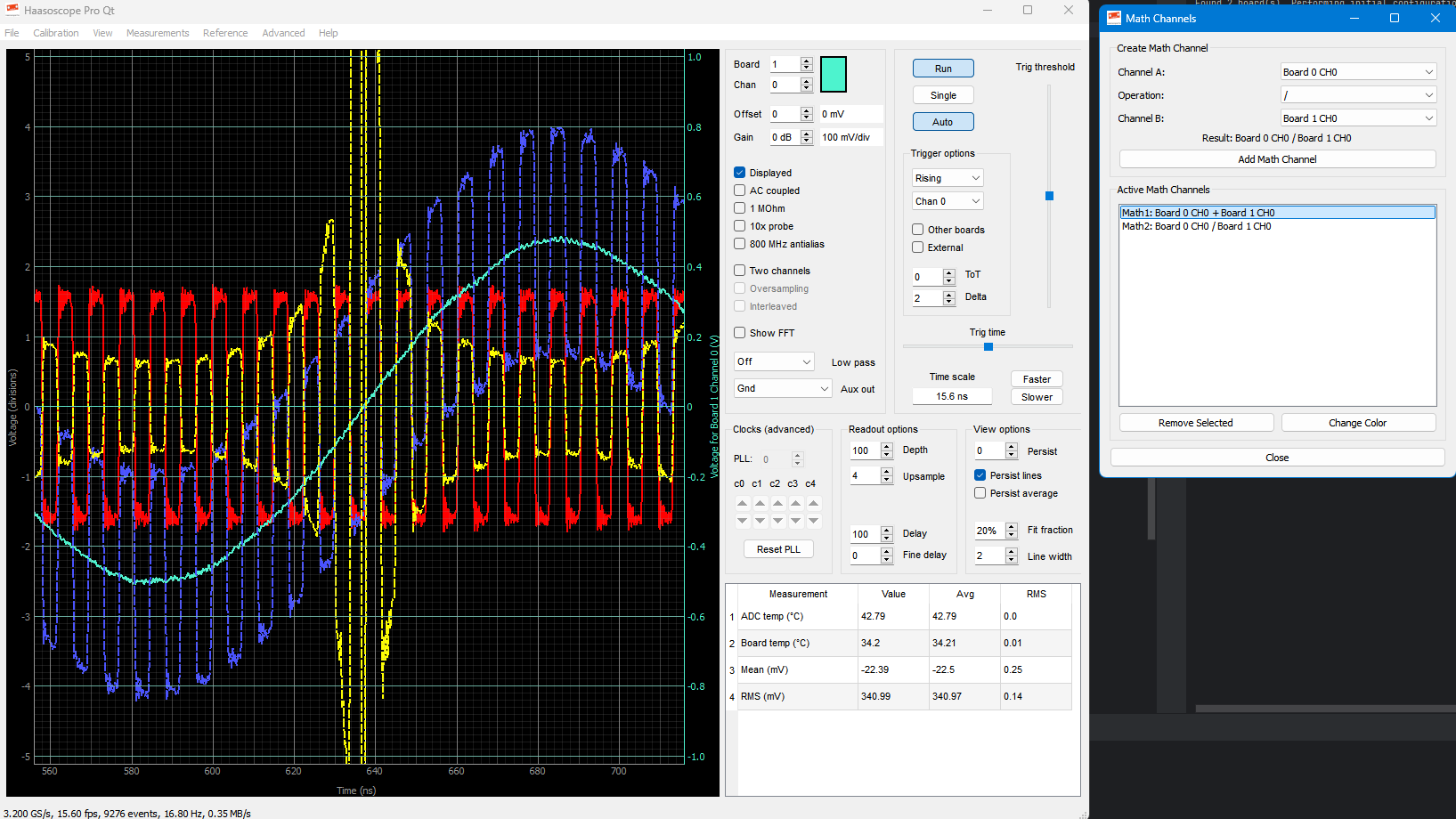The image size is (1456, 819).
Task: Select the Math2 entry in Active Math Channels
Action: (x=1196, y=226)
